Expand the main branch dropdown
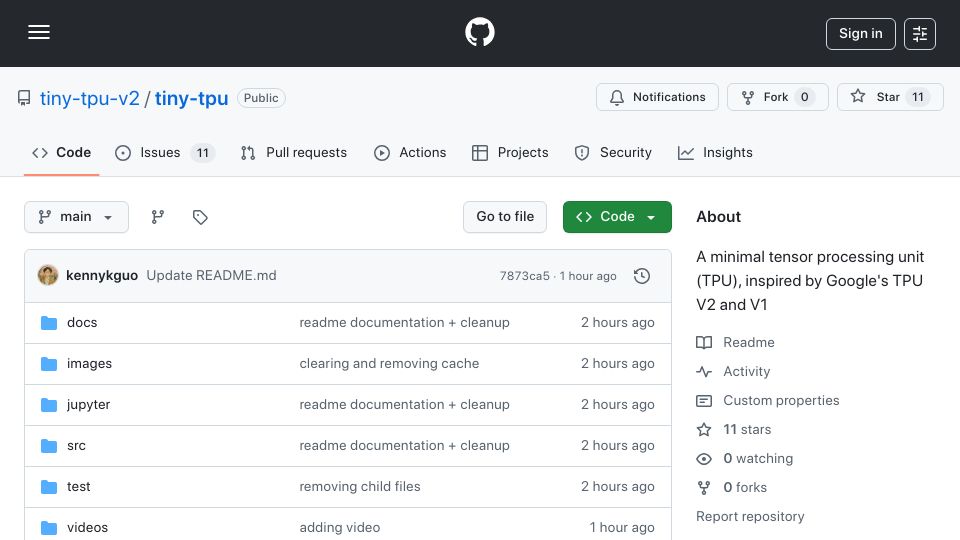The height and width of the screenshot is (540, 960). tap(77, 217)
